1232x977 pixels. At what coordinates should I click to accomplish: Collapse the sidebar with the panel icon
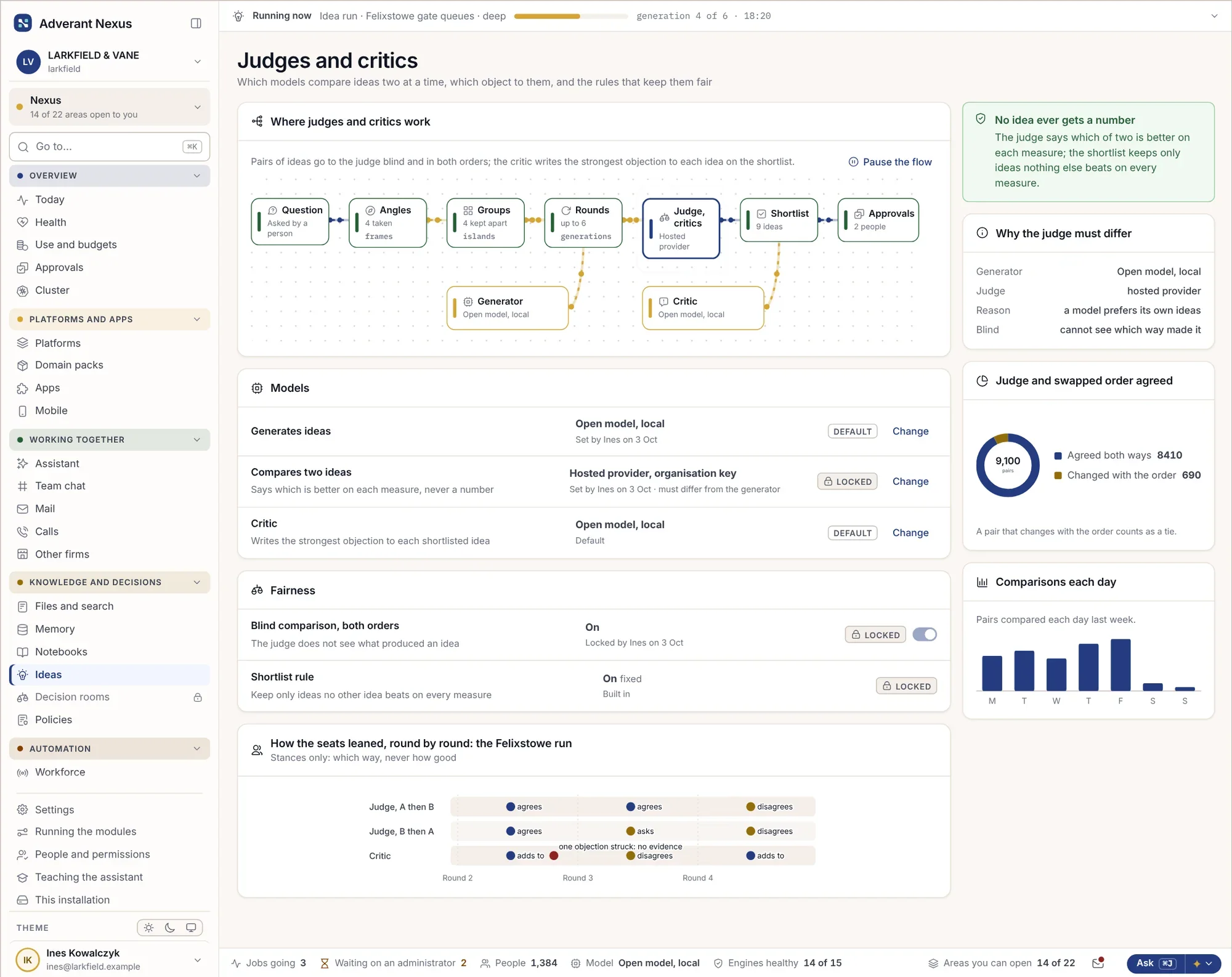[196, 23]
